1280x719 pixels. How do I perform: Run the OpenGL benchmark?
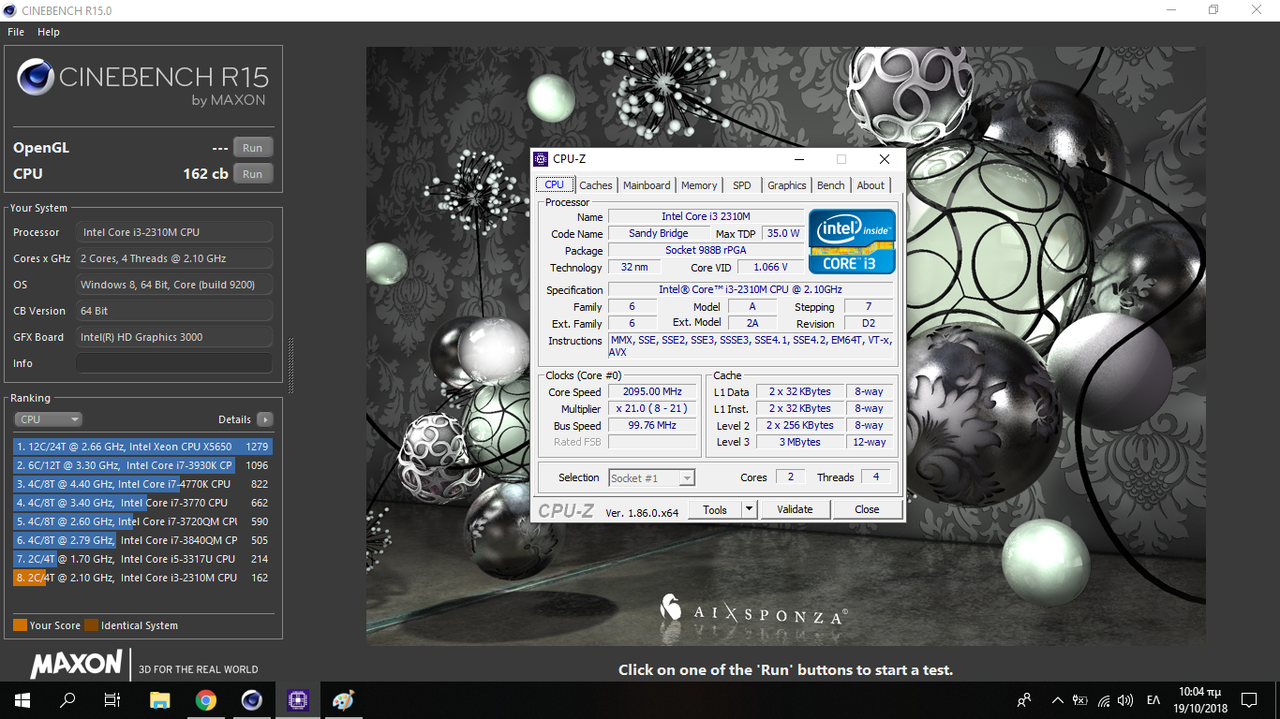click(253, 147)
